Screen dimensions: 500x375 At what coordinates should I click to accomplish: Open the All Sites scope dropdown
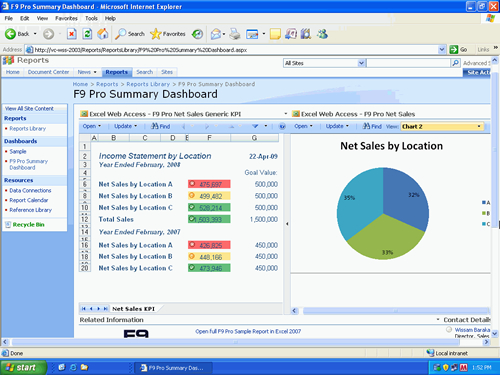pos(361,63)
